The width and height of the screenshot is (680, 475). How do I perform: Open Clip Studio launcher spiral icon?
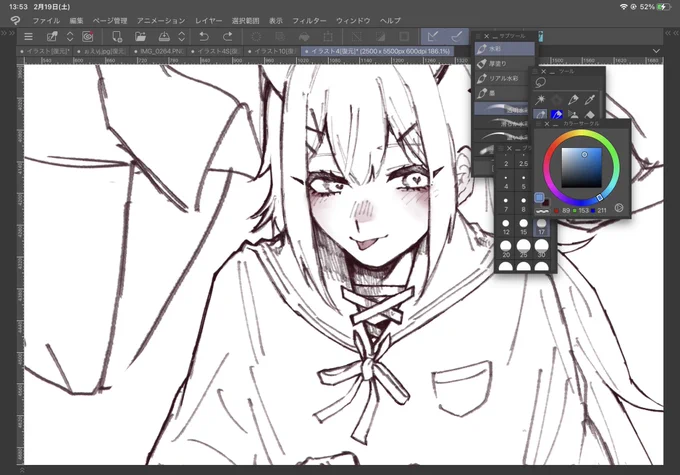(x=88, y=37)
